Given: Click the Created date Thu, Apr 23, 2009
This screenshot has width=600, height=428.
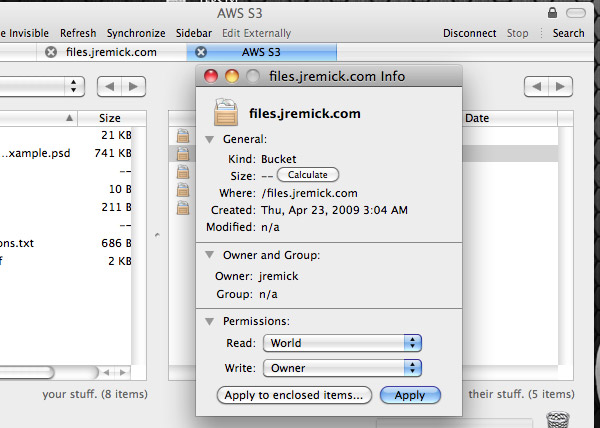Looking at the screenshot, I should click(334, 210).
